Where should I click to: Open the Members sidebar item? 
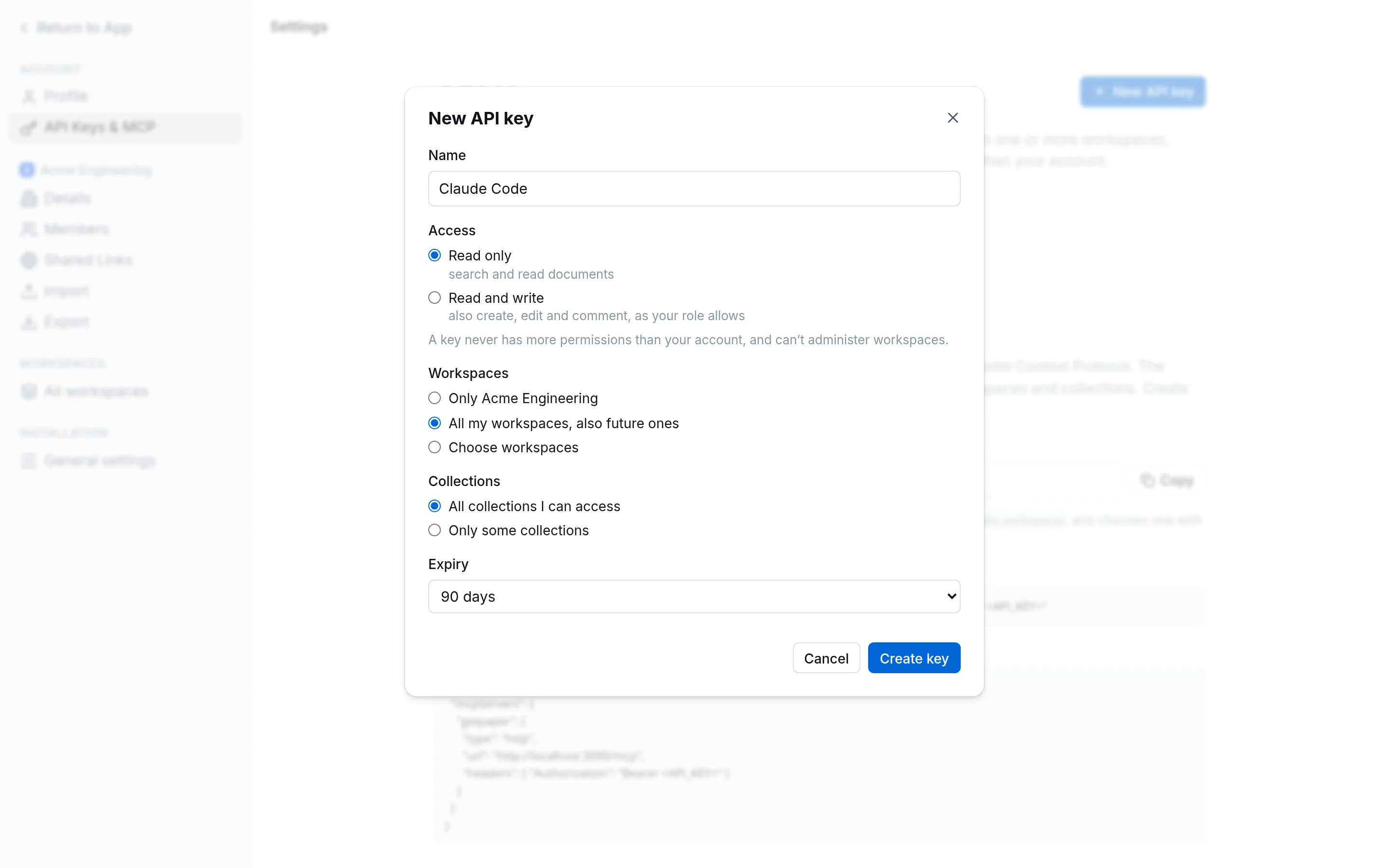(x=124, y=230)
